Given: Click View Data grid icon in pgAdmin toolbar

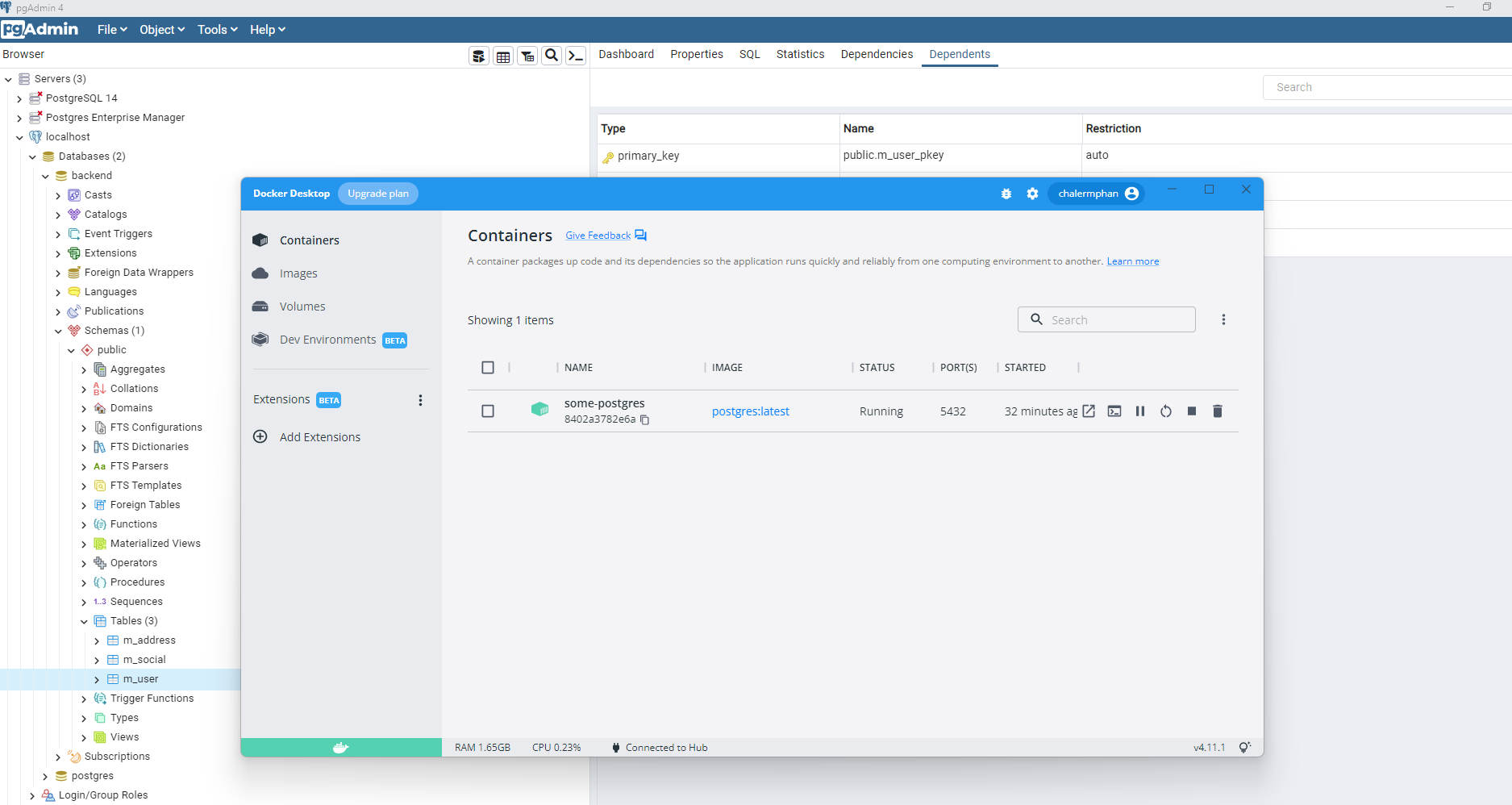Looking at the screenshot, I should pyautogui.click(x=503, y=56).
